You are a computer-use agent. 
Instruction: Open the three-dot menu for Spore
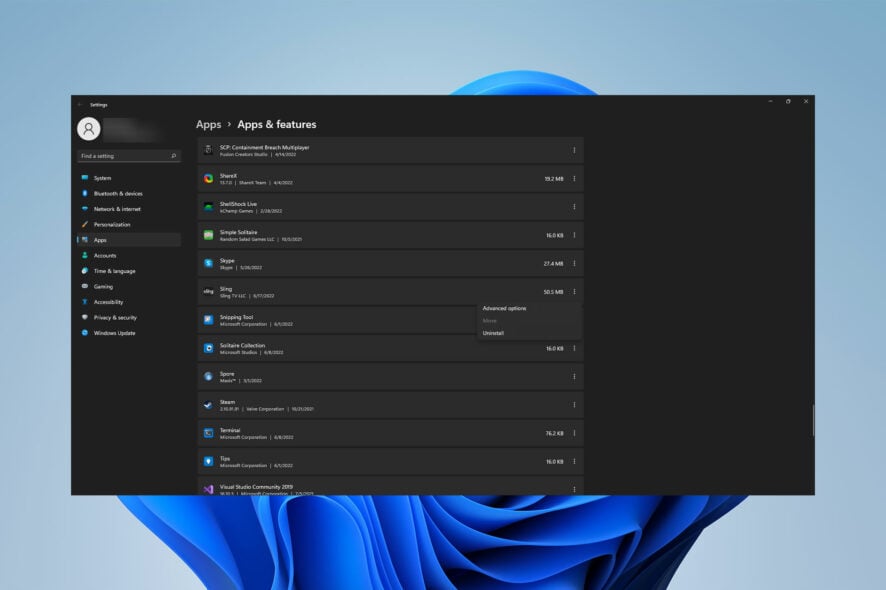coord(574,376)
